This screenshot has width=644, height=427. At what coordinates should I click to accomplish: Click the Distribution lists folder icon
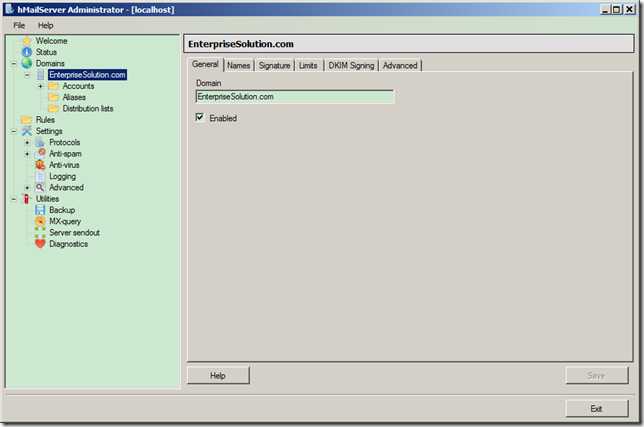tap(53, 109)
